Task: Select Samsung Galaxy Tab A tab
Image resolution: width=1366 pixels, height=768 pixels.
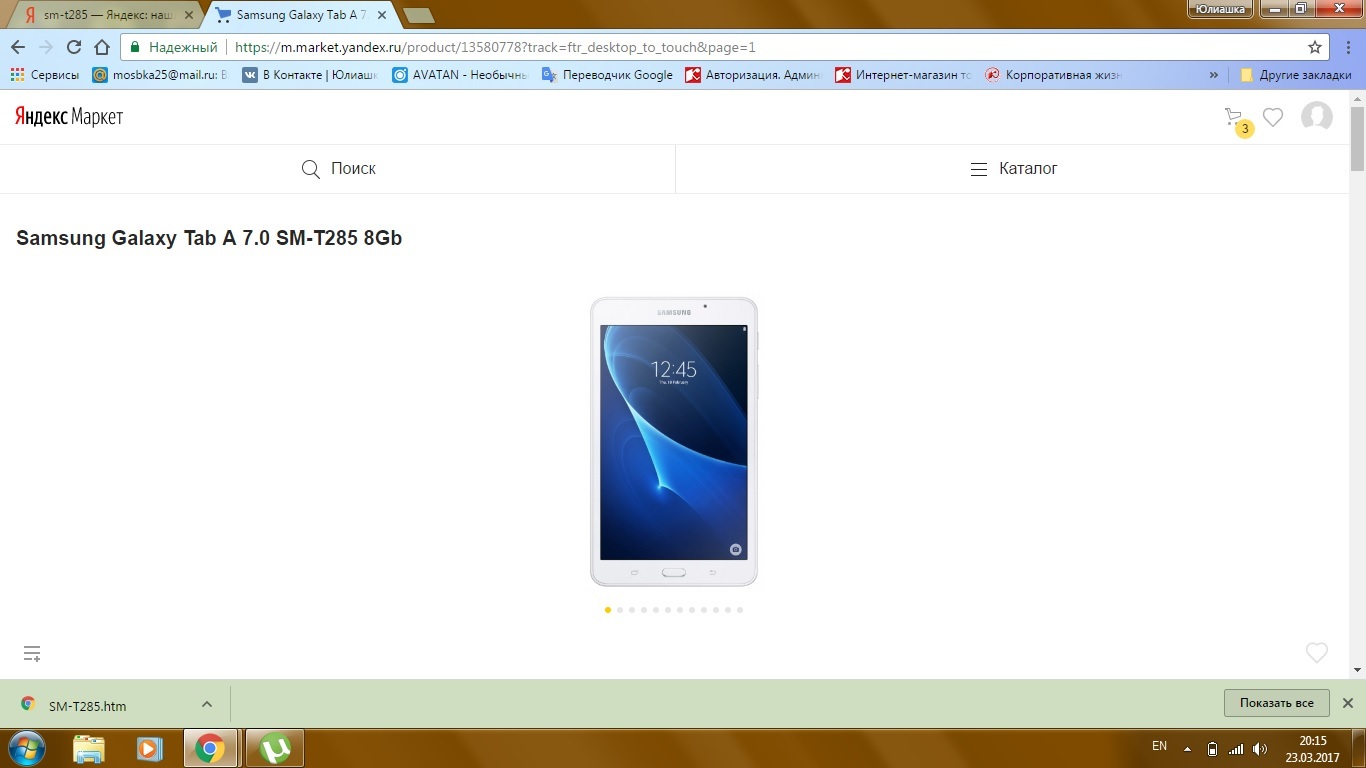Action: tap(300, 15)
